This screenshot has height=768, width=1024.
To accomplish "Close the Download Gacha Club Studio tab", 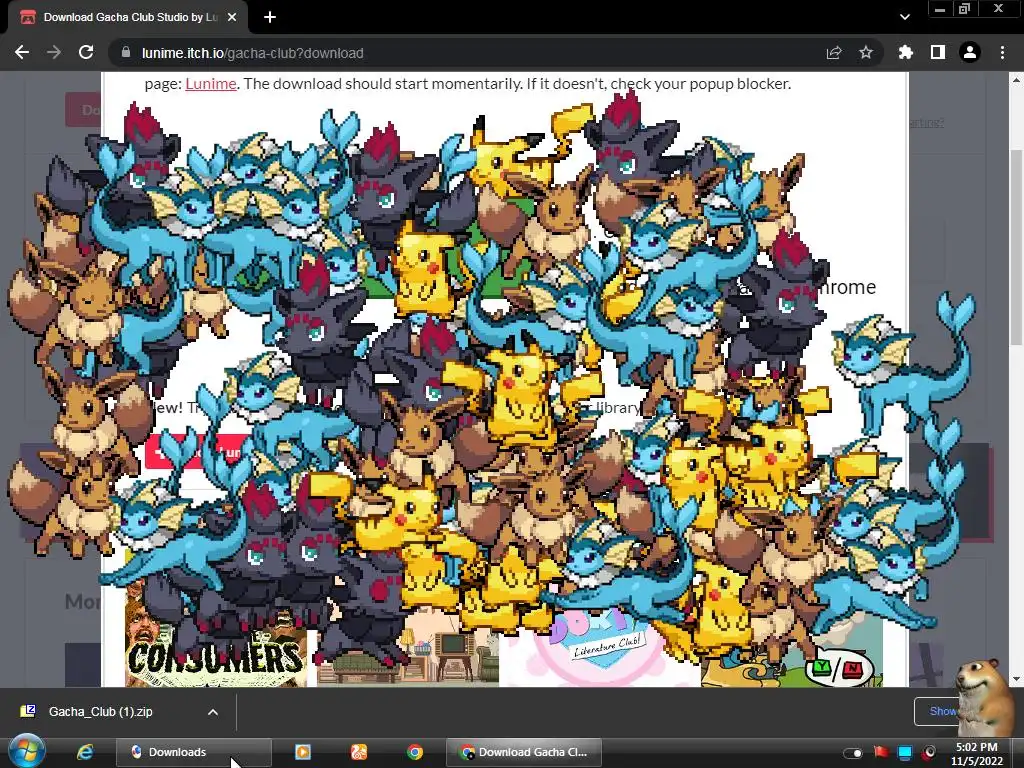I will pos(232,17).
